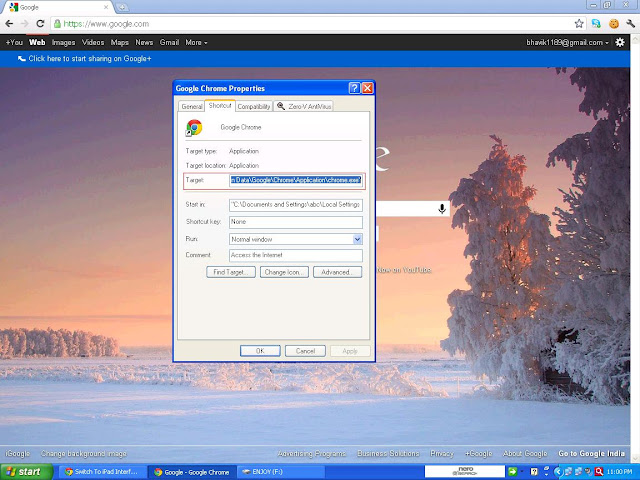Image resolution: width=640 pixels, height=480 pixels.
Task: Reload the page with the refresh icon
Action: coord(40,24)
